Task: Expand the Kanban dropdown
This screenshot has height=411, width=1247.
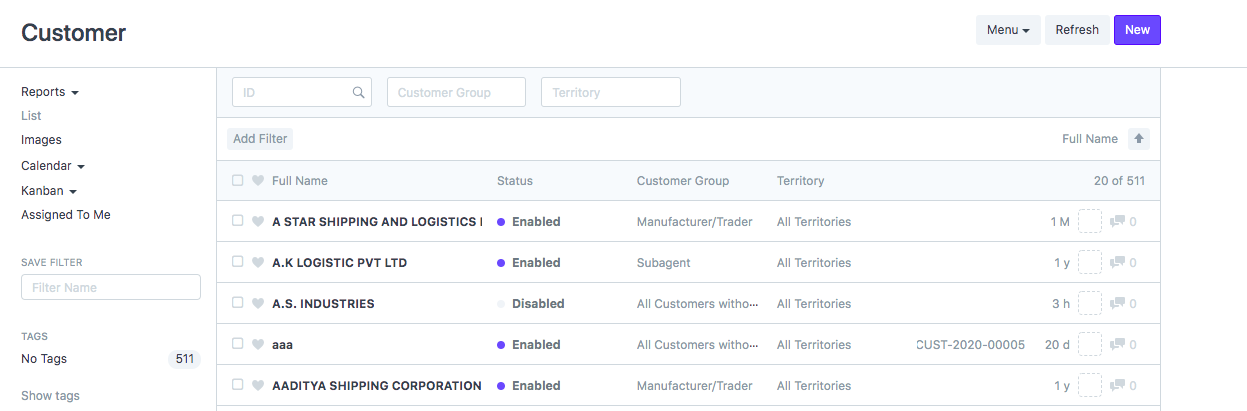Action: pyautogui.click(x=49, y=190)
